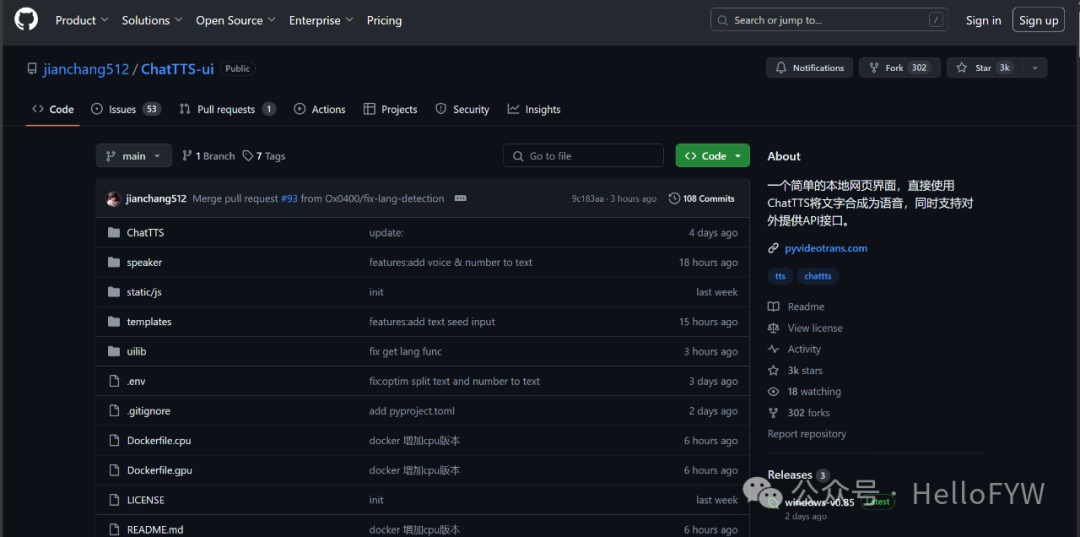Click the GitHub logo icon

coord(26,20)
